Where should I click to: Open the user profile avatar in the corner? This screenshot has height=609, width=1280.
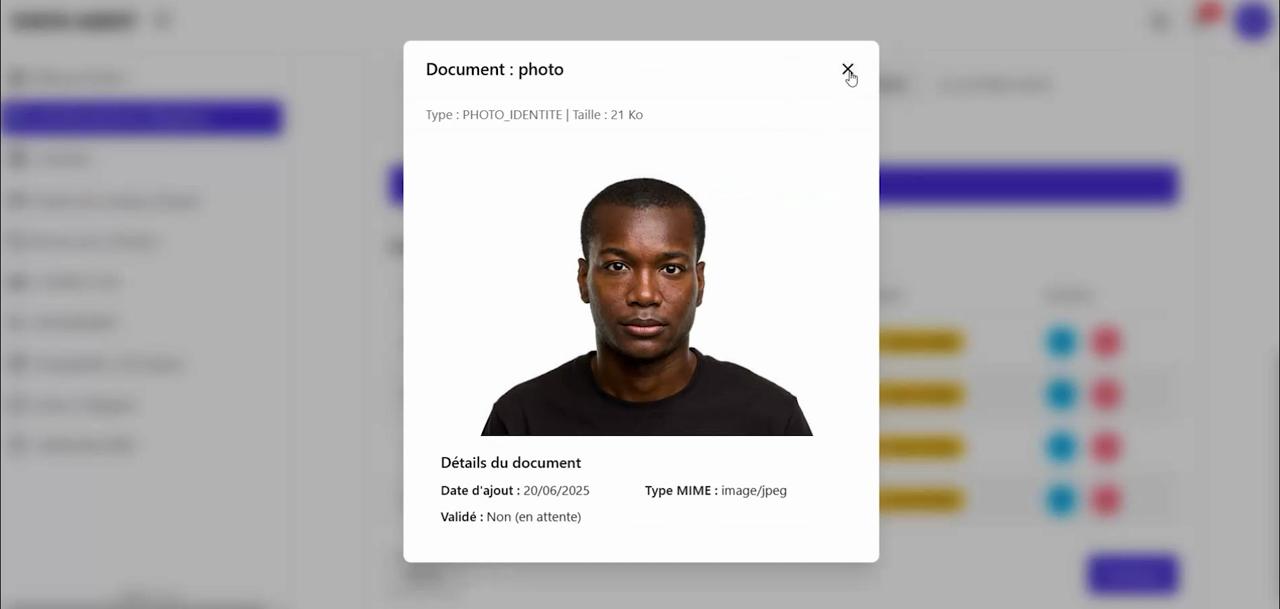pyautogui.click(x=1252, y=20)
